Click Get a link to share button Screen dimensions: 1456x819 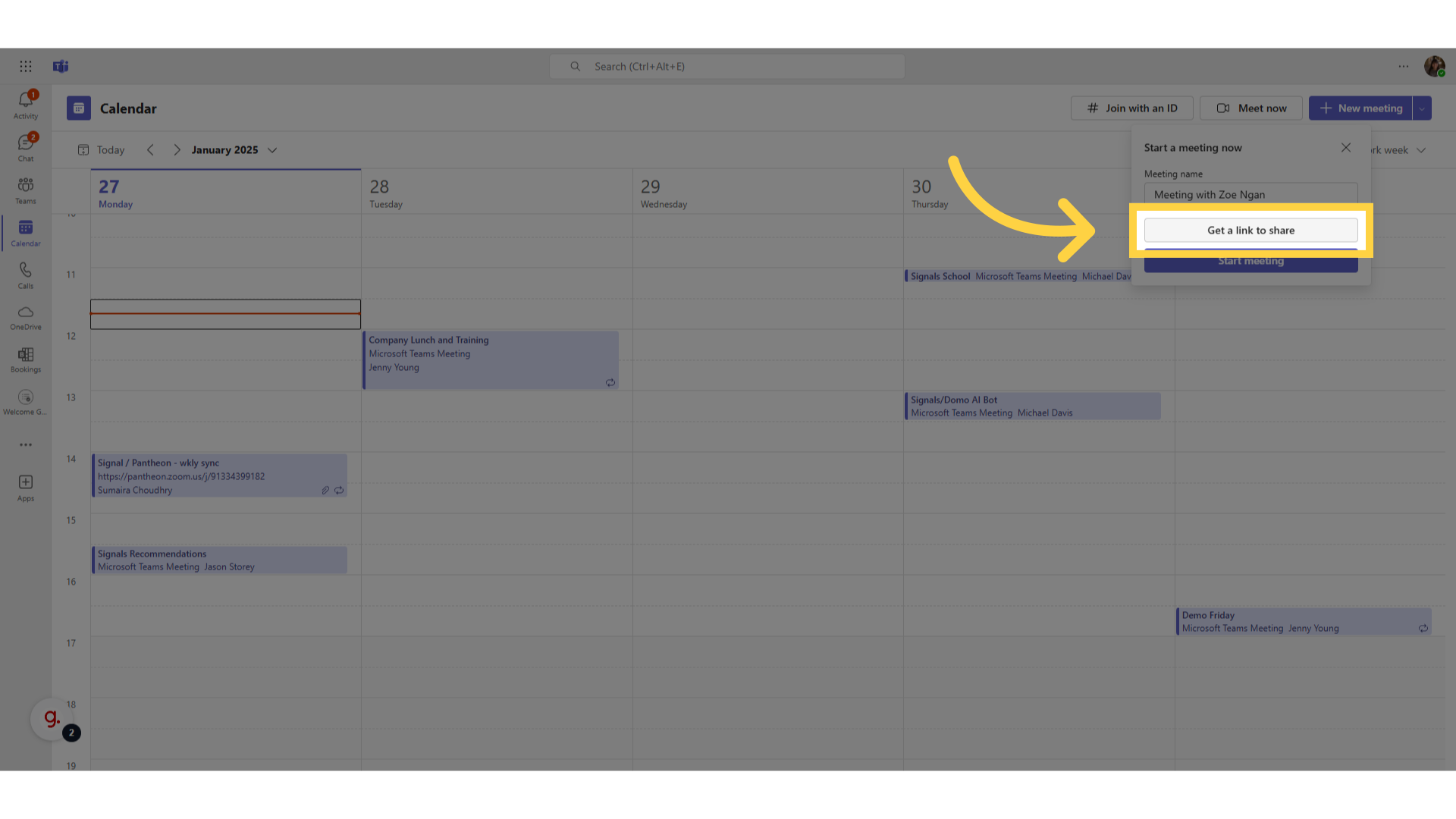pos(1250,230)
